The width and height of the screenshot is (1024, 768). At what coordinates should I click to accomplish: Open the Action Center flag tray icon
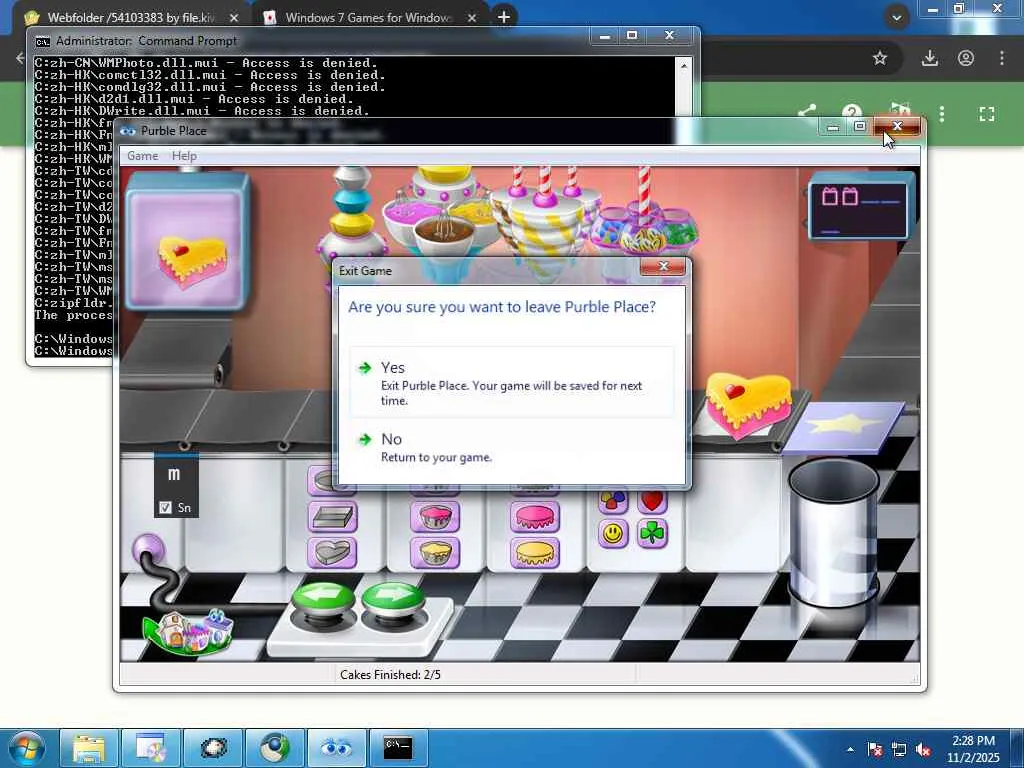(874, 749)
